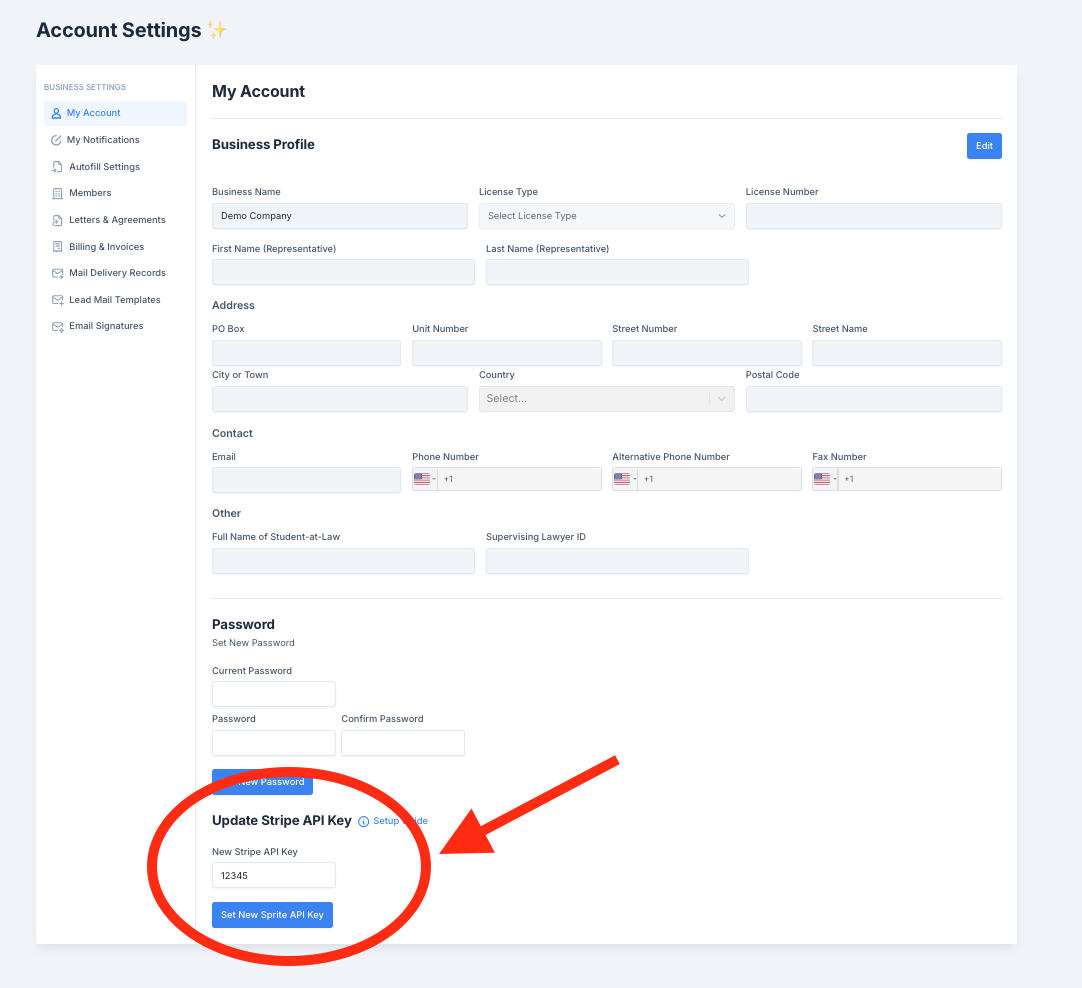This screenshot has height=988, width=1082.
Task: Click the Billing & Invoices icon
Action: click(x=58, y=247)
